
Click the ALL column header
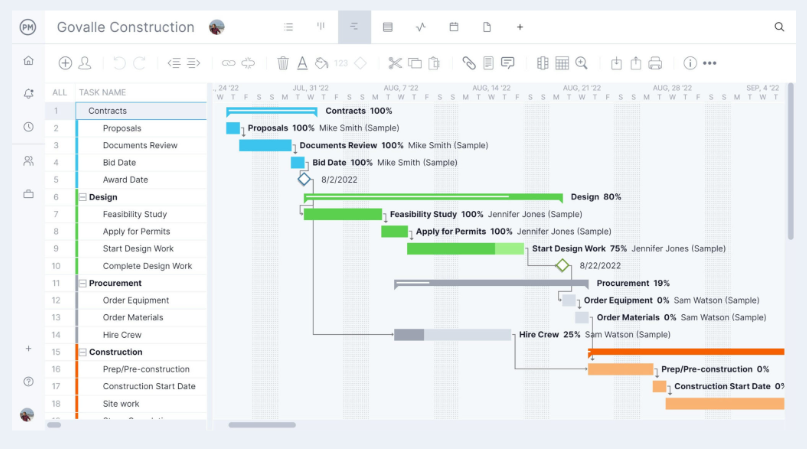[60, 92]
